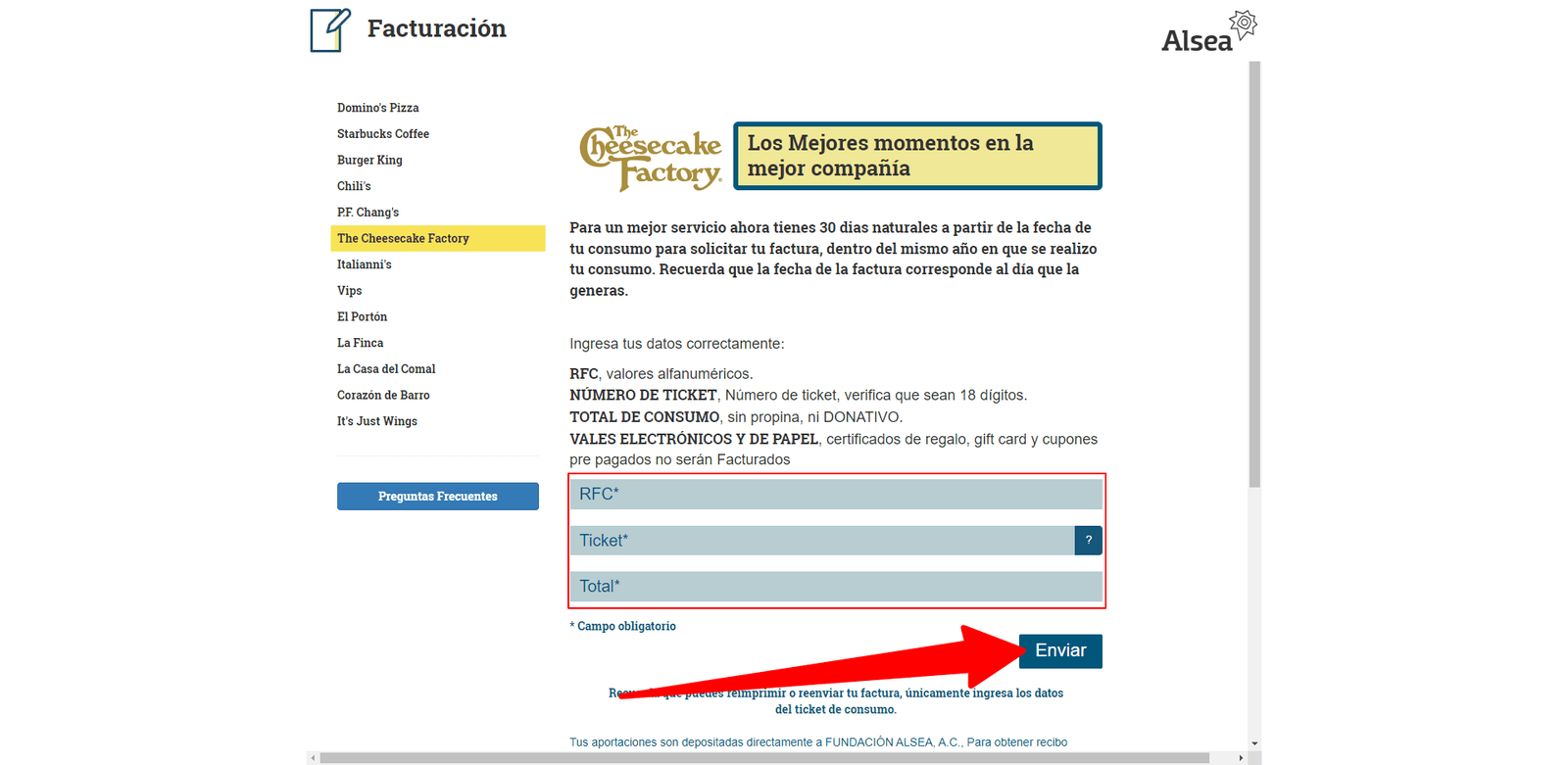Screen dimensions: 1568x765
Task: Open La Casa del Comal
Action: (386, 369)
